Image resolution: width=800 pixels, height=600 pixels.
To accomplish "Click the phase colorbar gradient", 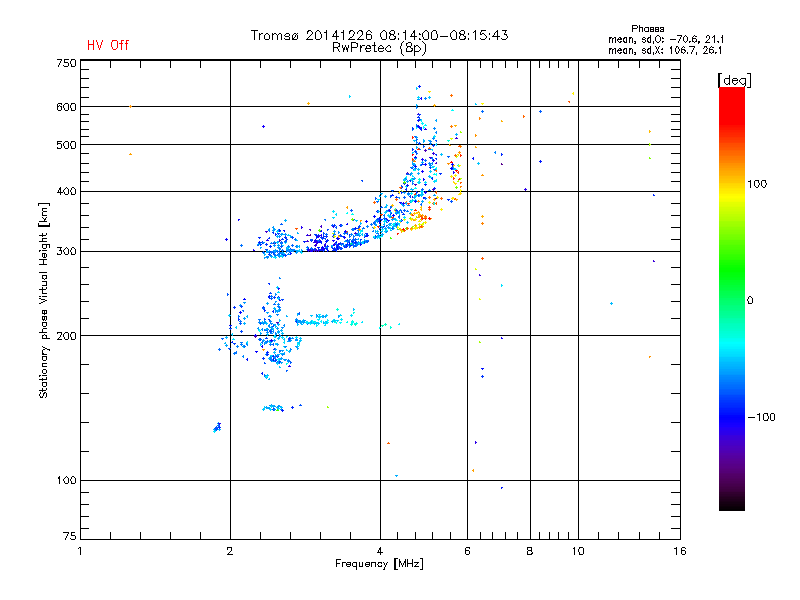I will (x=732, y=298).
